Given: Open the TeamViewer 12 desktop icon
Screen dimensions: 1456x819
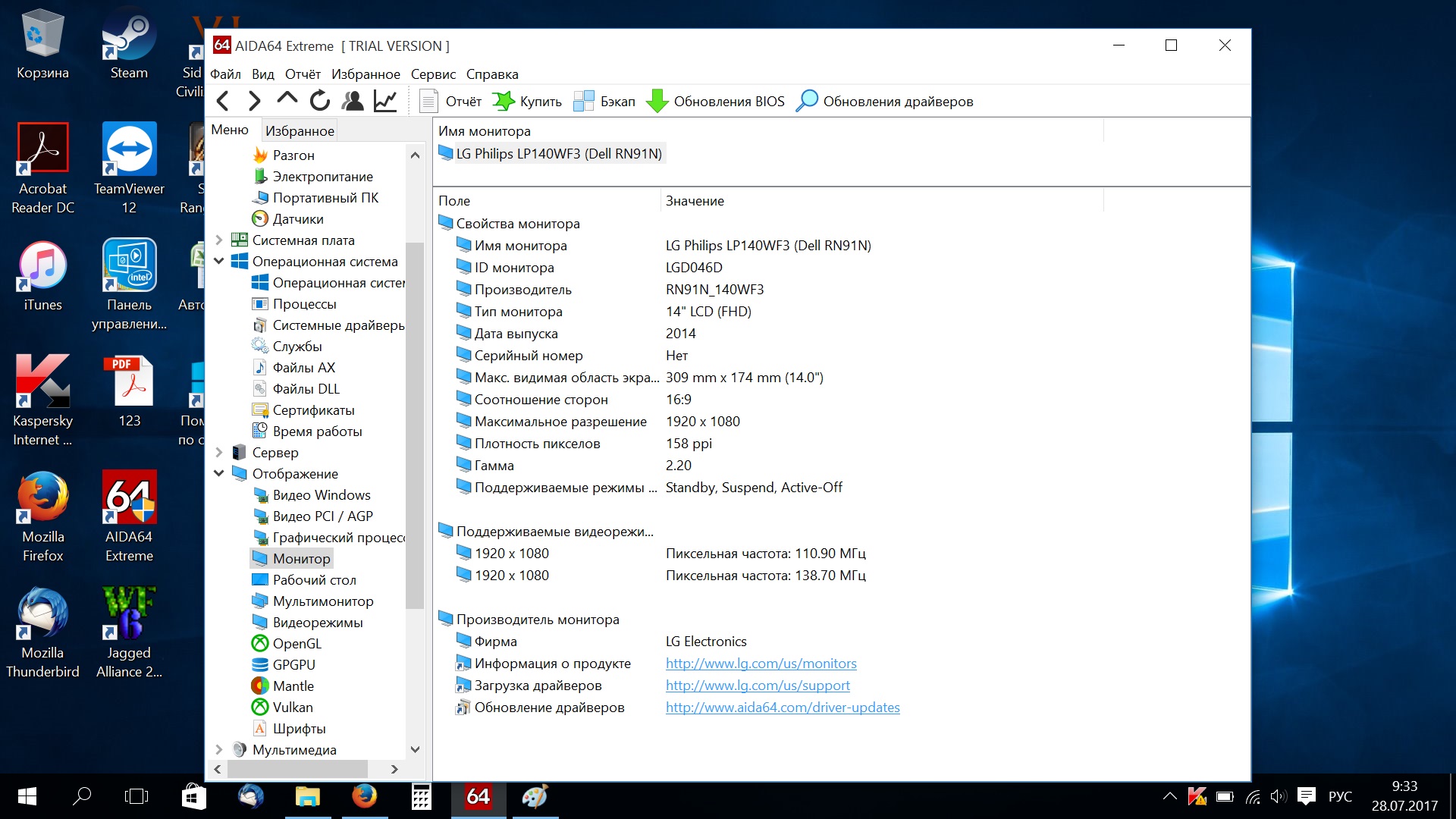Looking at the screenshot, I should 129,168.
